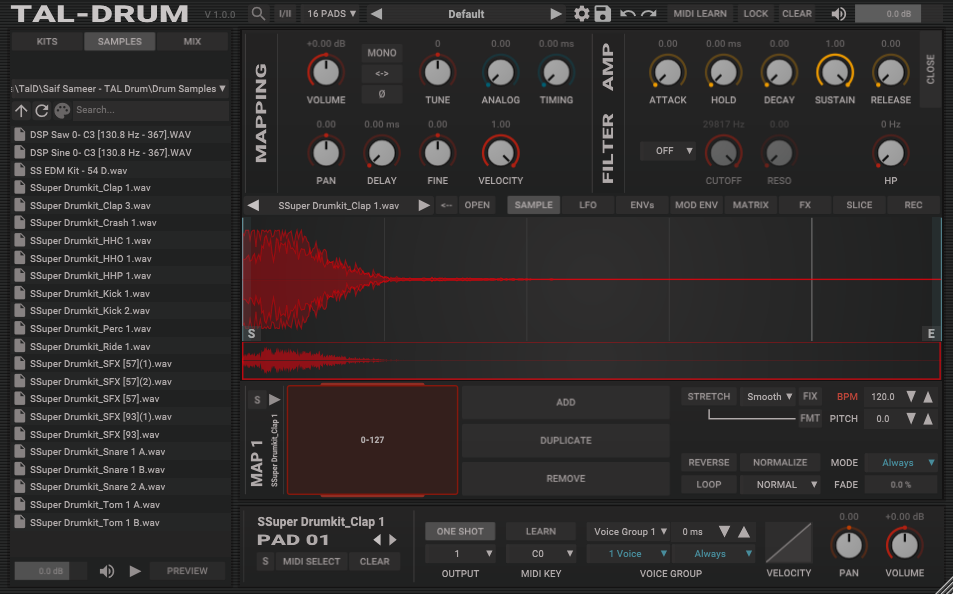Click the NORMALIZE button

coord(780,463)
